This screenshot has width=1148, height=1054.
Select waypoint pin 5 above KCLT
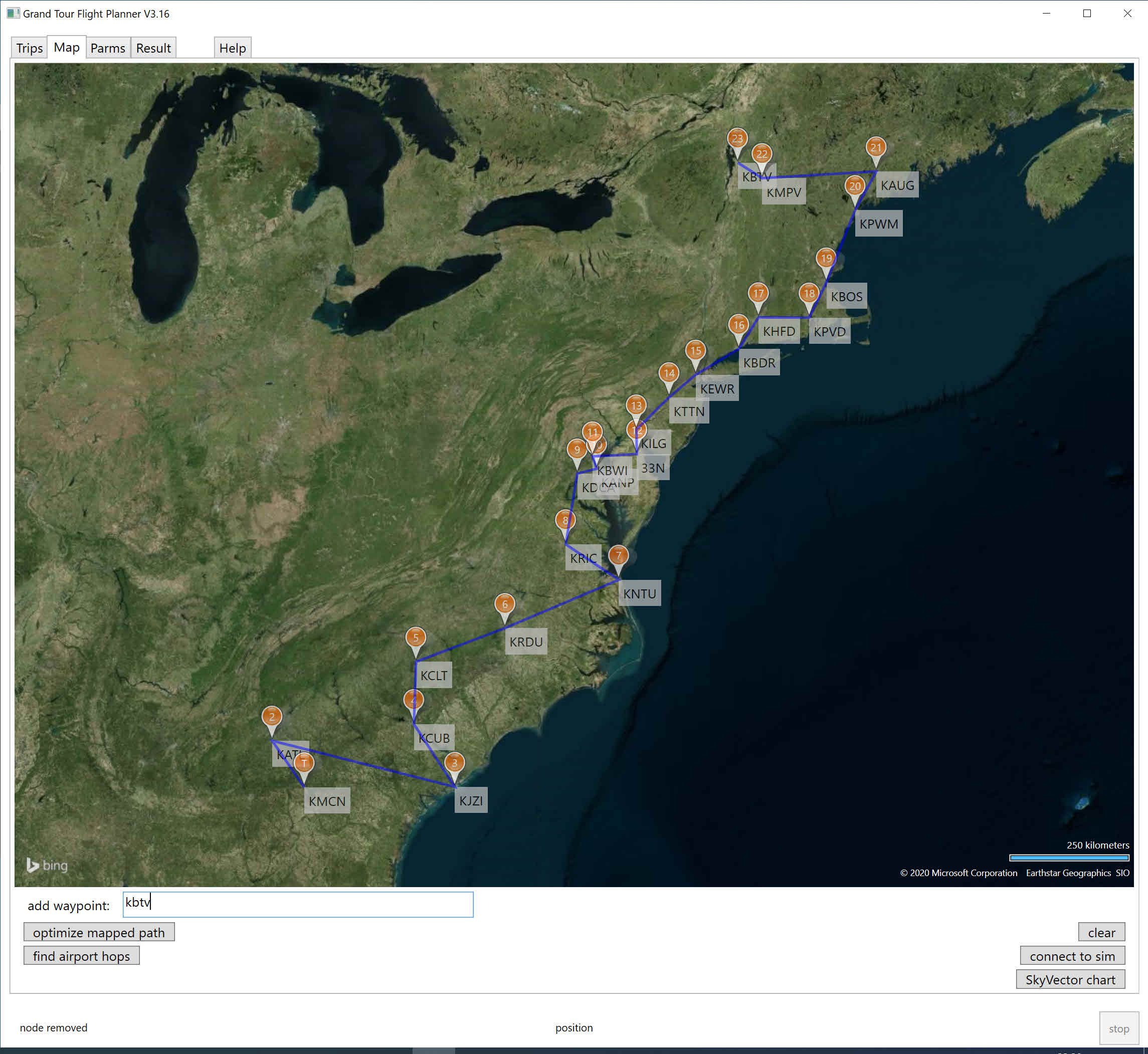point(416,638)
